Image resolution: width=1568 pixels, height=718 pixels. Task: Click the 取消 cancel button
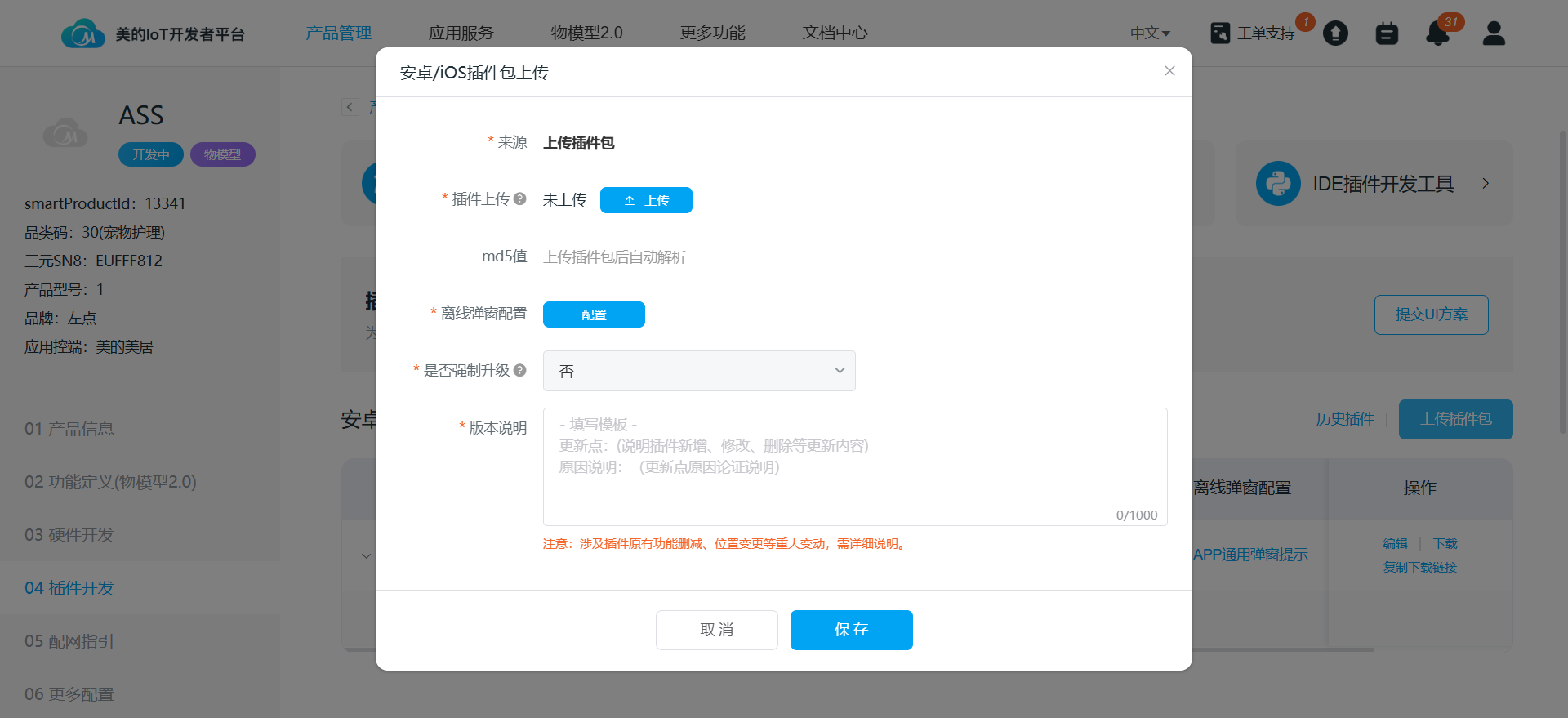[716, 630]
